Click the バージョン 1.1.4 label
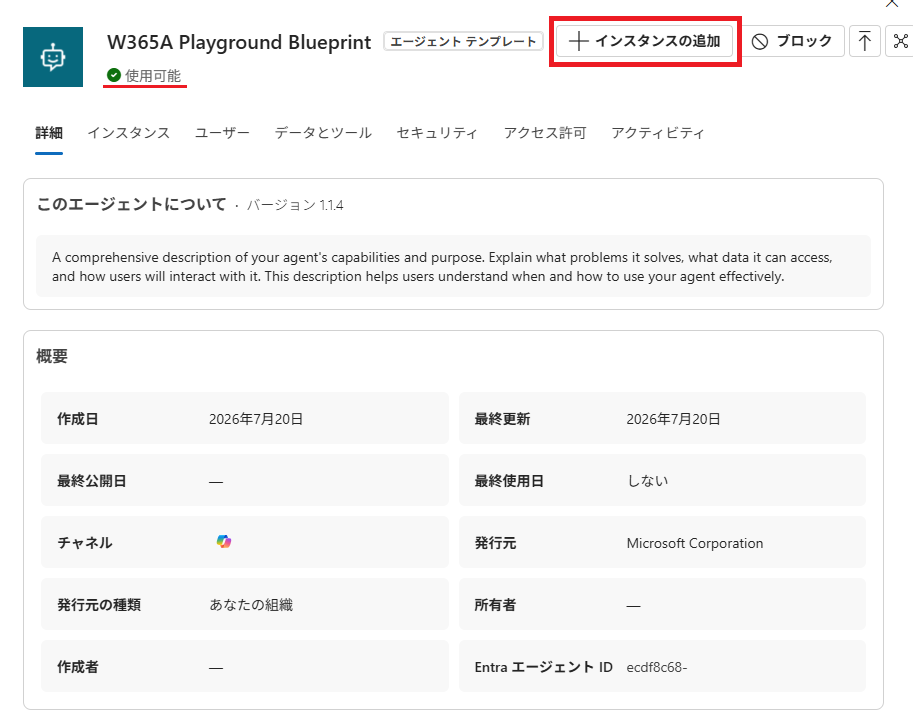Viewport: 913px width, 712px height. point(295,206)
